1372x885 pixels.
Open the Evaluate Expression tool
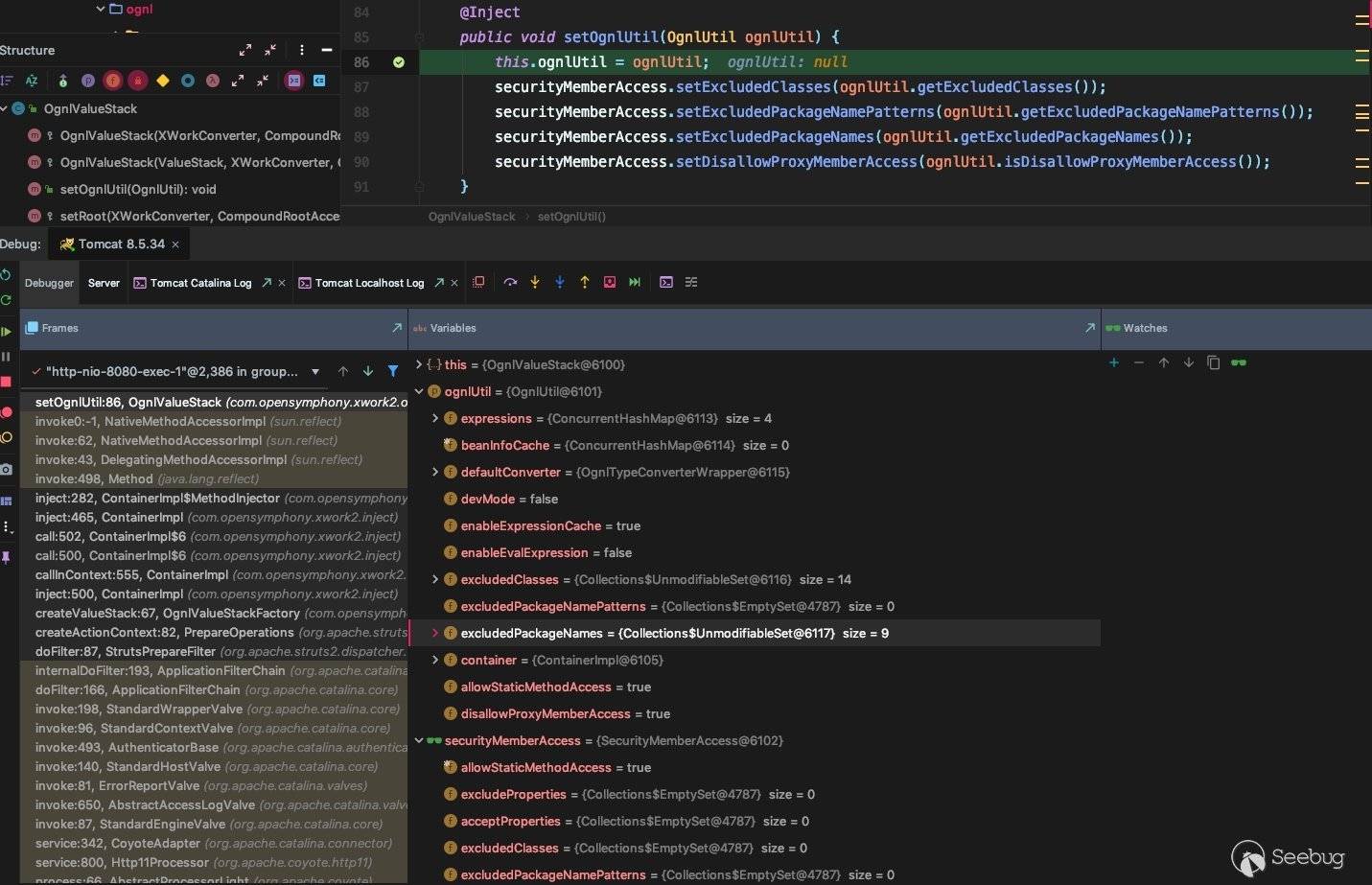click(x=666, y=282)
